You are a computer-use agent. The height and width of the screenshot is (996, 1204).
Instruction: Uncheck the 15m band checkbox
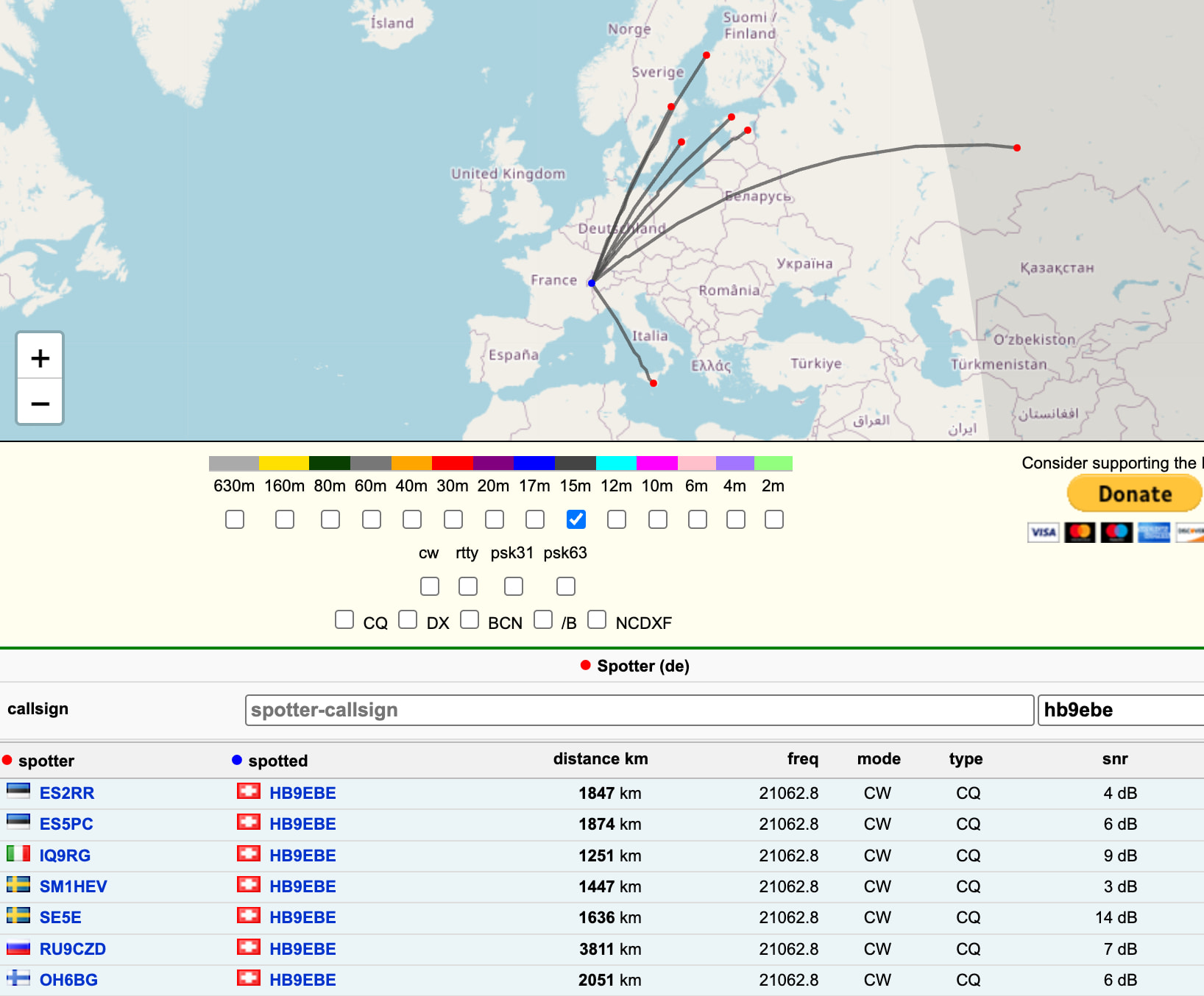coord(576,519)
